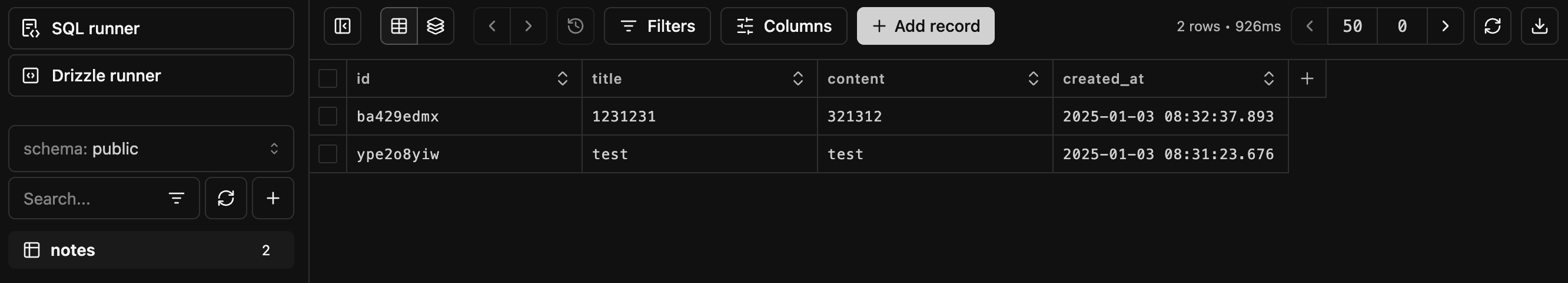Toggle the sidebar panel icon
This screenshot has width=1568, height=283.
coord(342,26)
